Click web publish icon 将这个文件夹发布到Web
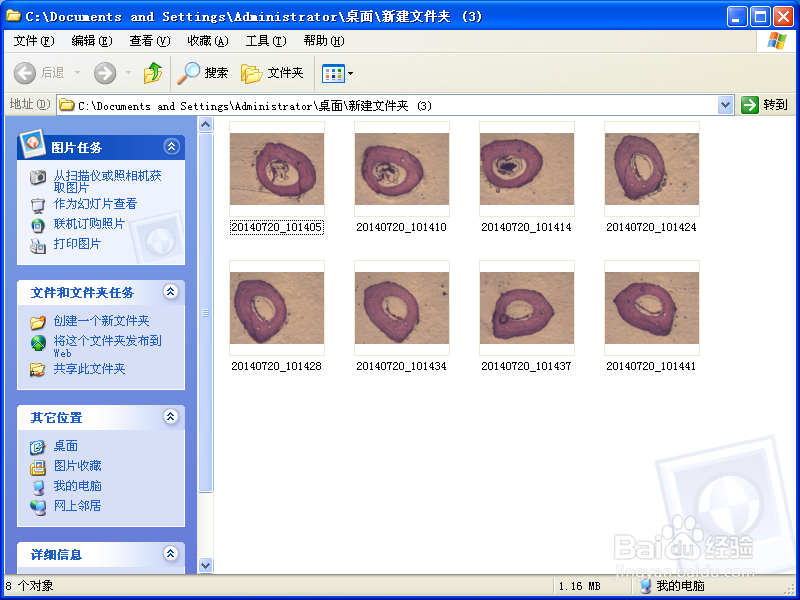Viewport: 800px width, 600px height. coord(38,343)
